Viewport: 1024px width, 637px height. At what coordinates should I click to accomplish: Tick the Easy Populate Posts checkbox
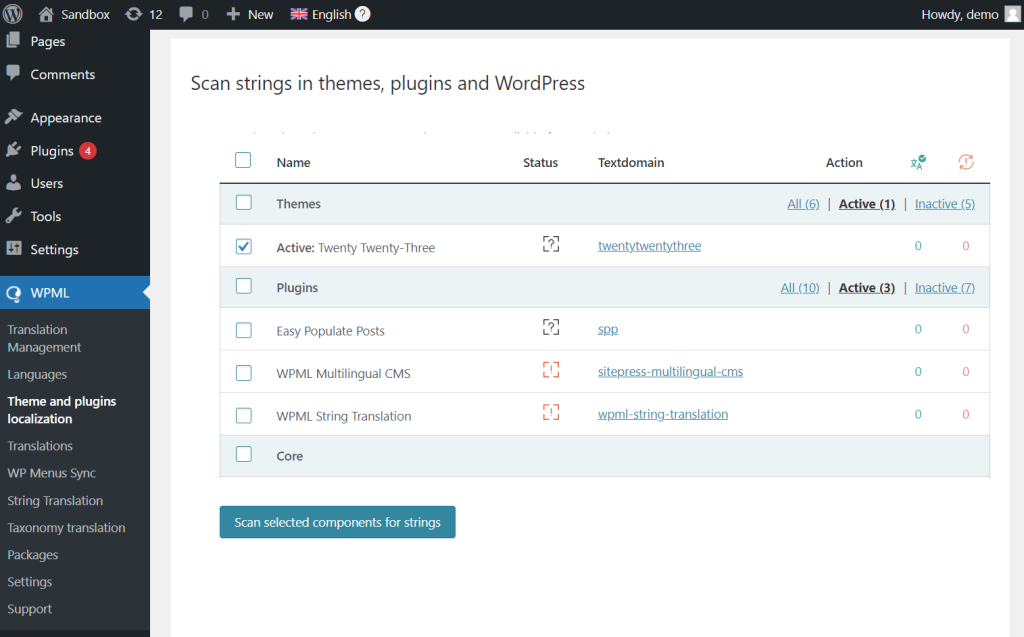[x=244, y=330]
